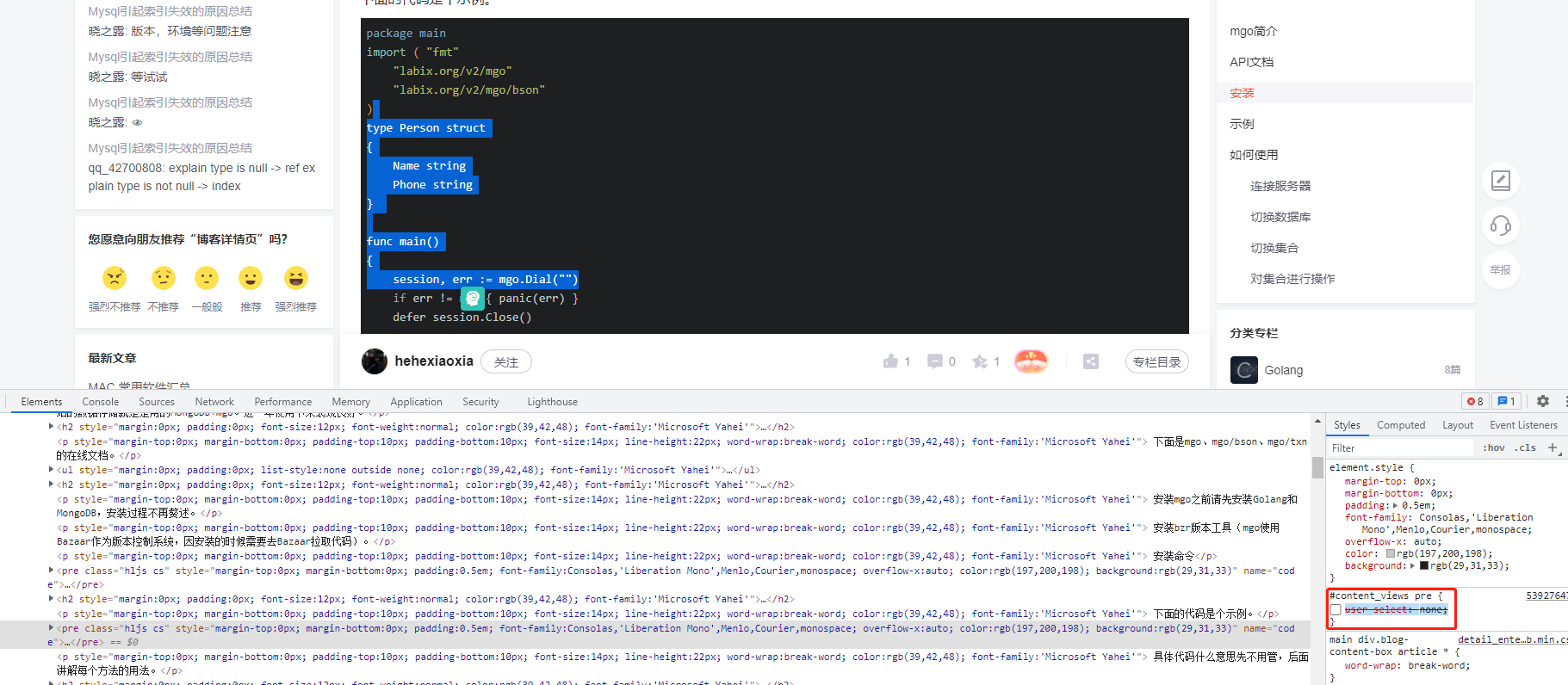1568x685 pixels.
Task: Click the headset customer service icon
Action: [x=1500, y=225]
